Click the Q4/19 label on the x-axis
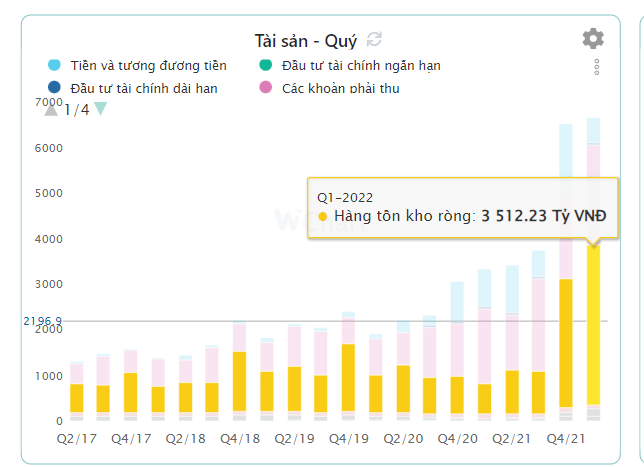This screenshot has height=467, width=644. coord(348,438)
